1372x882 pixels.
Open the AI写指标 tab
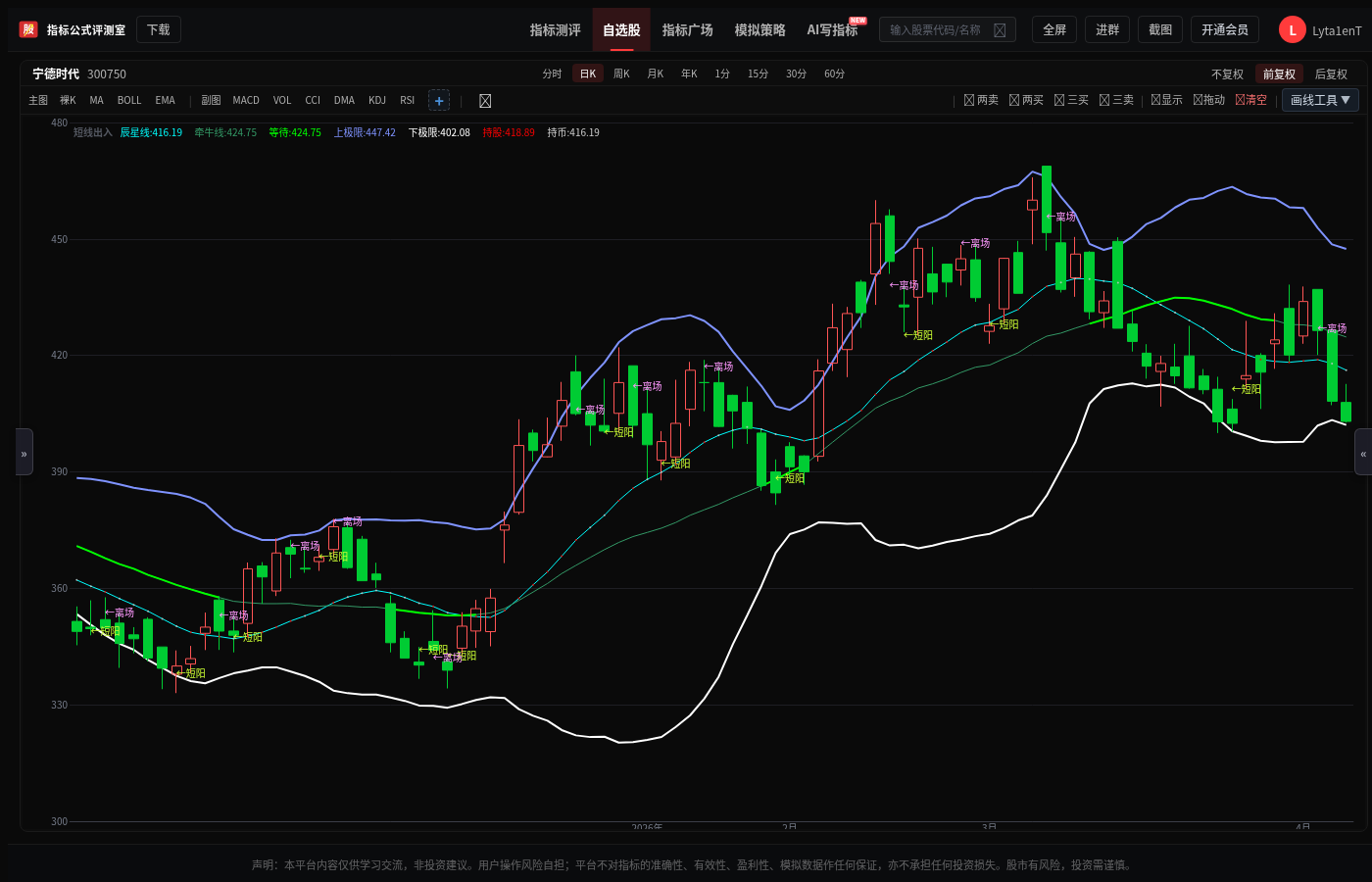click(832, 30)
